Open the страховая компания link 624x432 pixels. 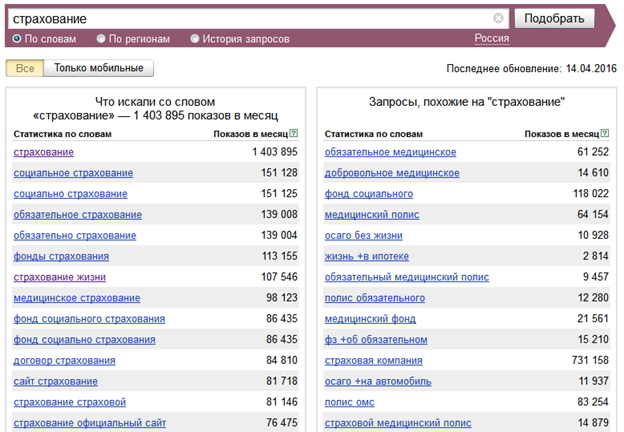coord(373,361)
